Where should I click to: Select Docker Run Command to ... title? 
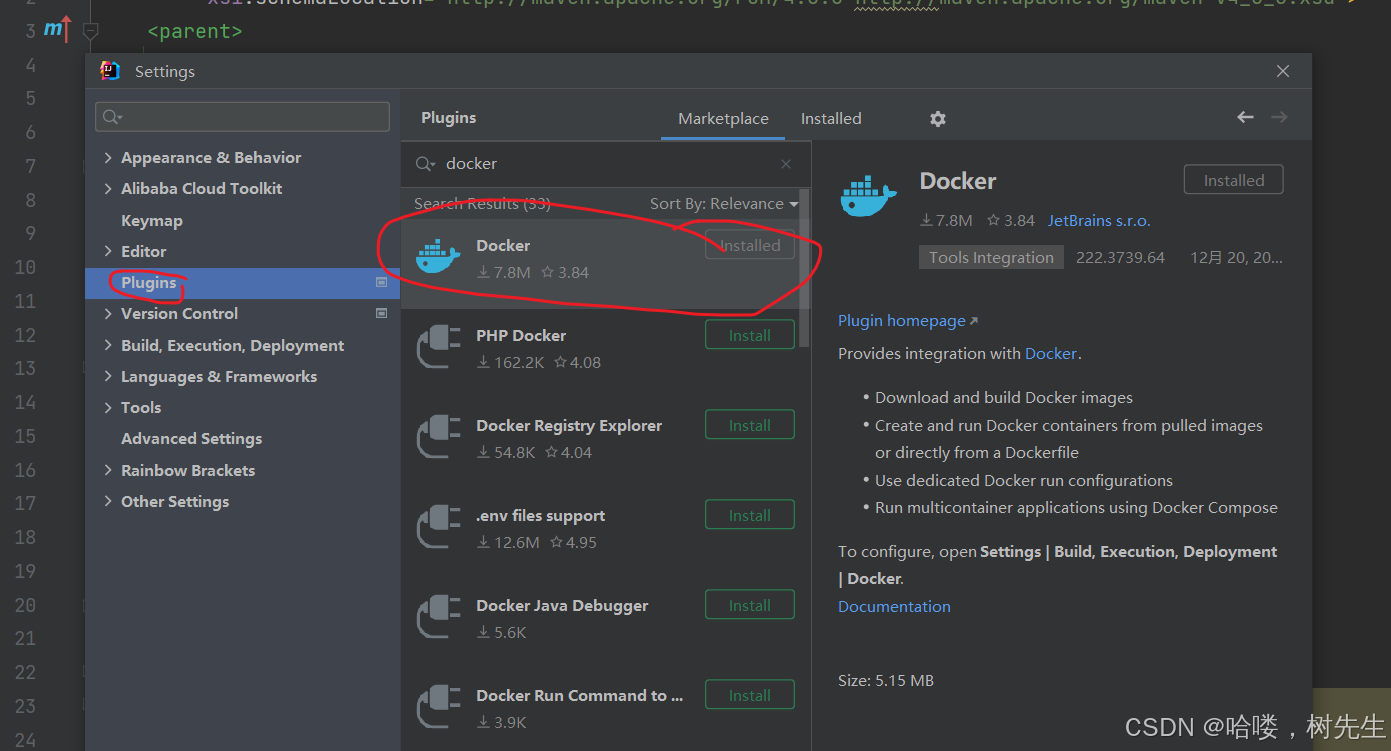click(x=580, y=696)
